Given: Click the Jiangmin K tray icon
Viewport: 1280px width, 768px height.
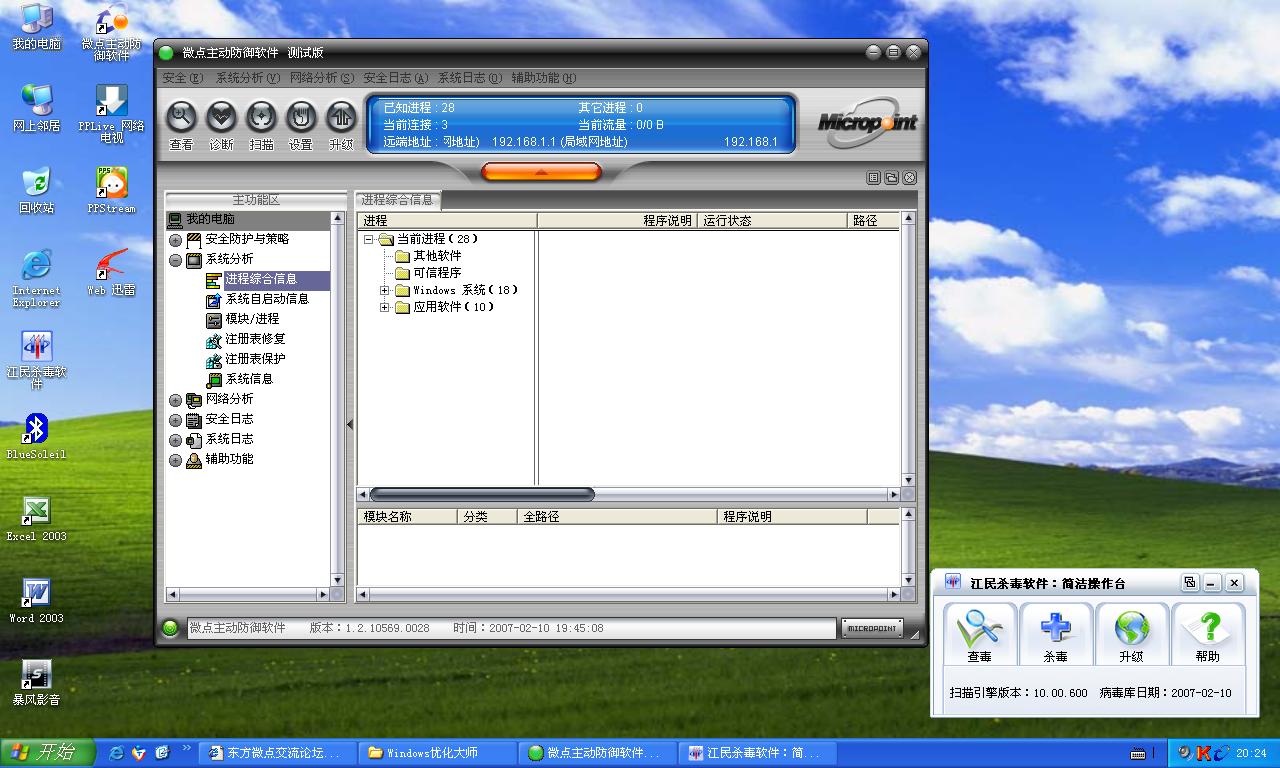Looking at the screenshot, I should 1204,753.
